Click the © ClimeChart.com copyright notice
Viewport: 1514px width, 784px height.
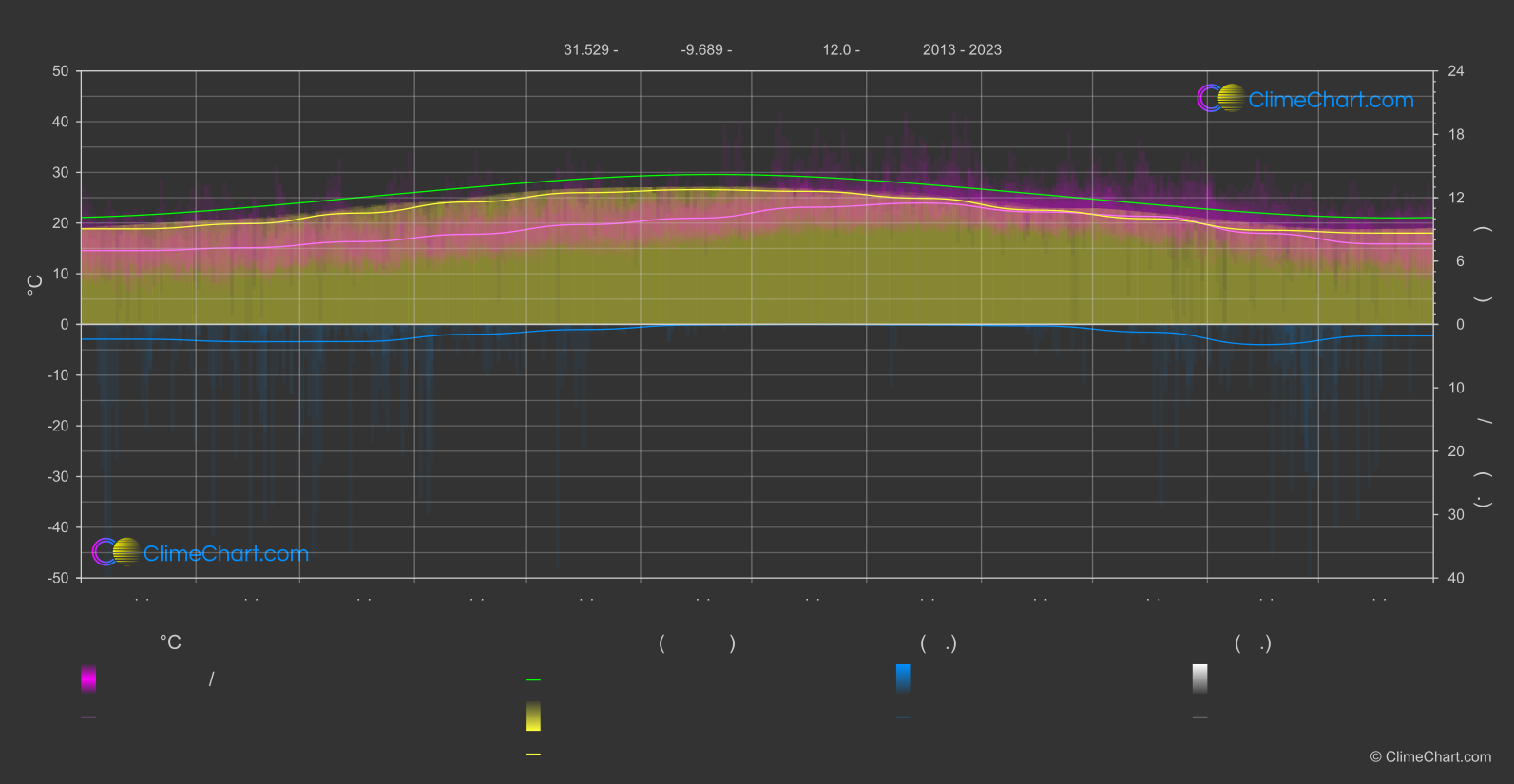(x=1430, y=757)
